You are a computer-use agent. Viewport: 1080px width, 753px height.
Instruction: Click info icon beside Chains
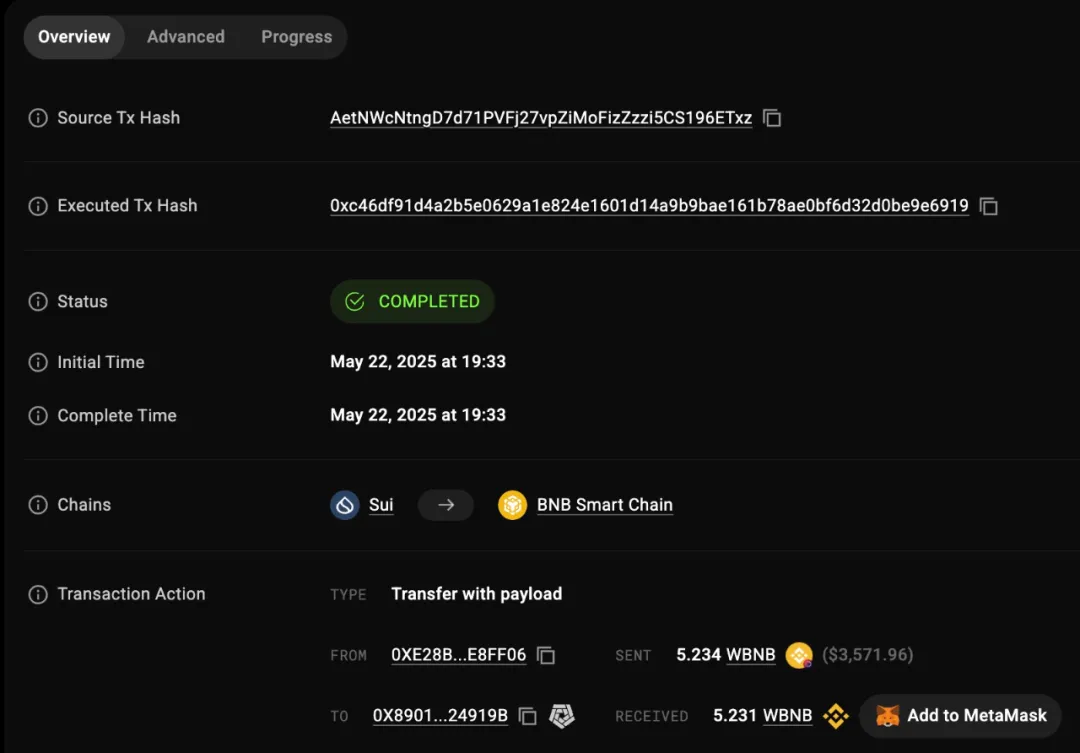[x=38, y=505]
